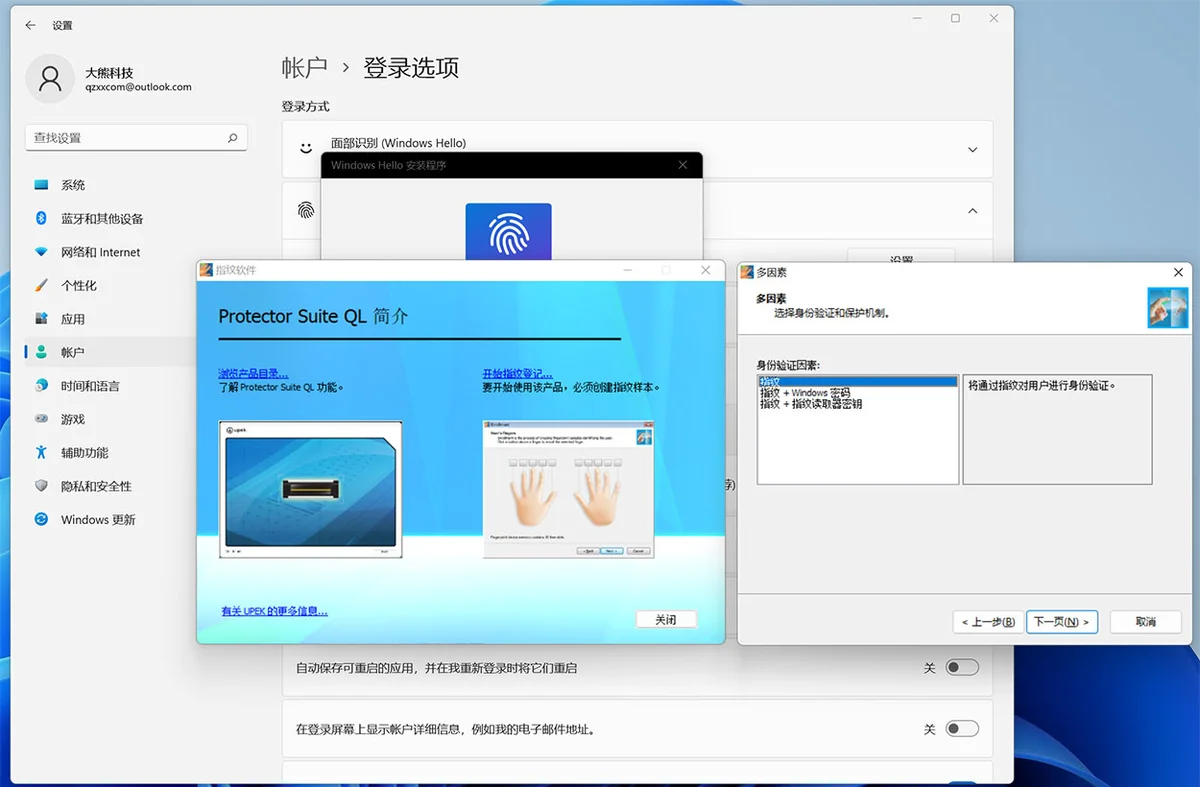Click the Gaming controller icon
This screenshot has width=1200, height=787.
click(x=41, y=419)
